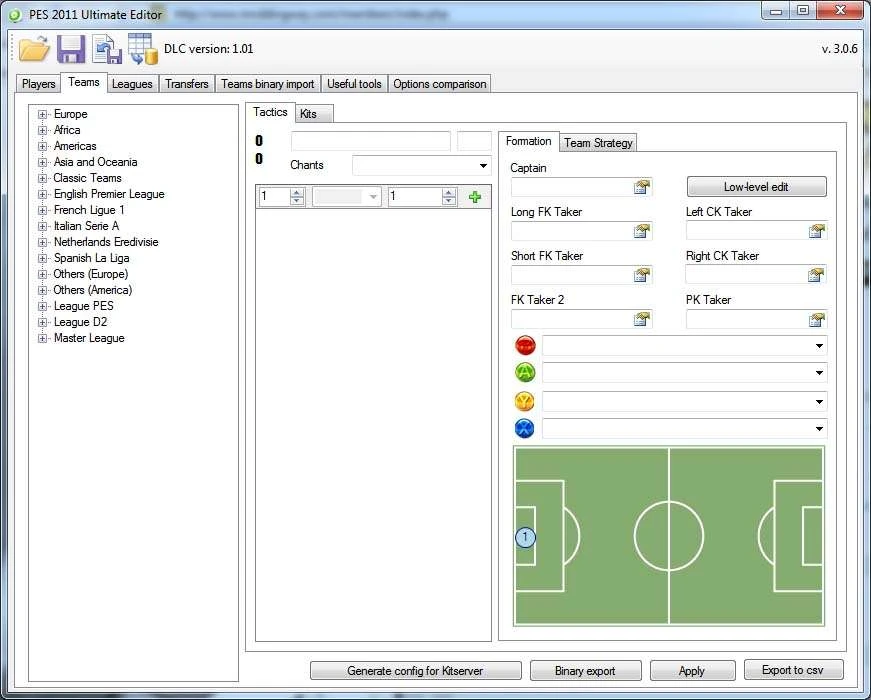Select player marker 1 on the pitch diagram
The image size is (871, 700).
(525, 537)
